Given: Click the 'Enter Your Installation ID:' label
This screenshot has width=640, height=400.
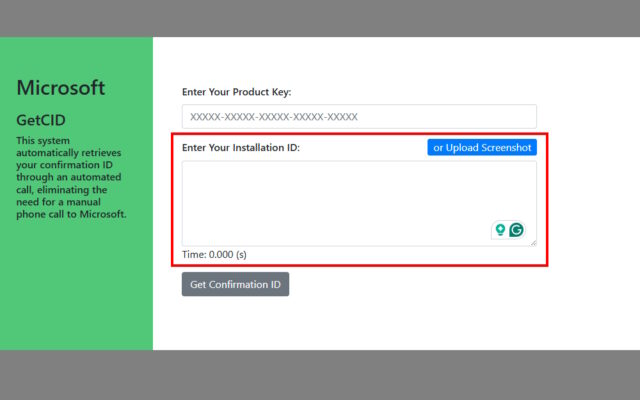Looking at the screenshot, I should point(241,148).
